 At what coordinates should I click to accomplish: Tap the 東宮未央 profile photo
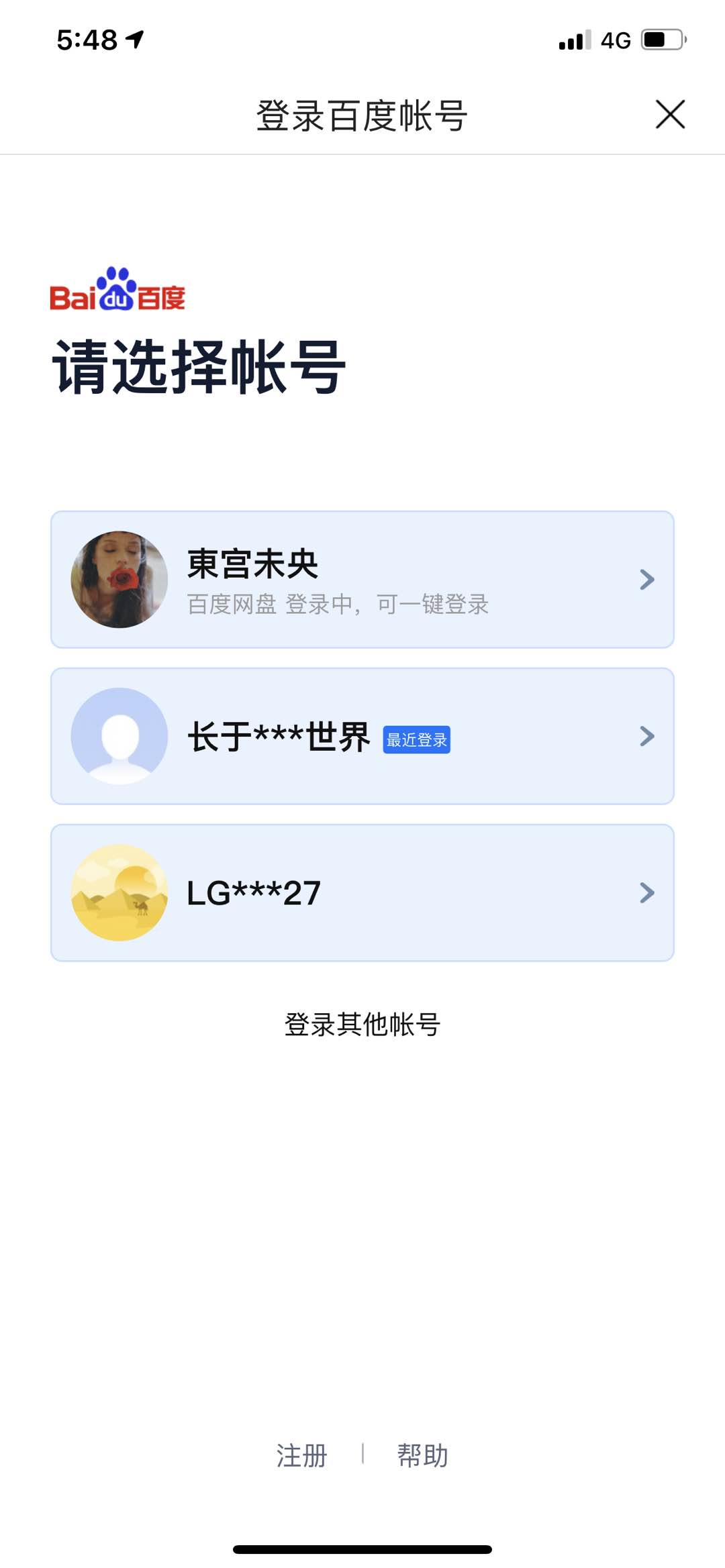pos(119,580)
